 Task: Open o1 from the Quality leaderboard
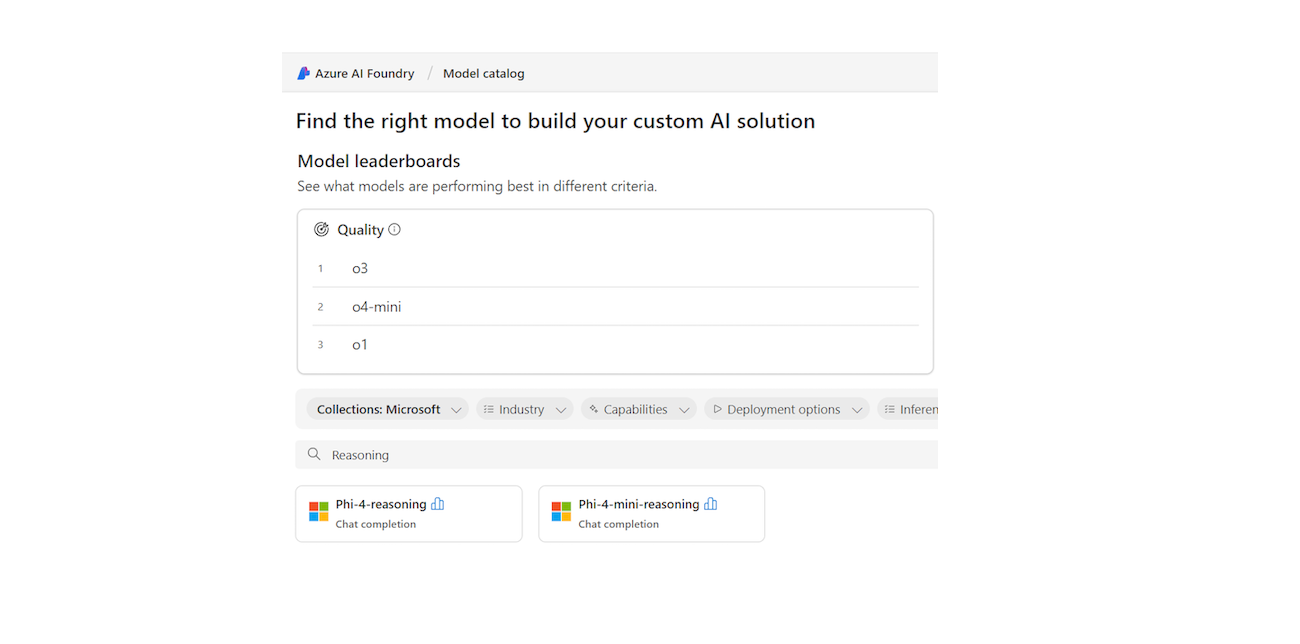(x=360, y=344)
